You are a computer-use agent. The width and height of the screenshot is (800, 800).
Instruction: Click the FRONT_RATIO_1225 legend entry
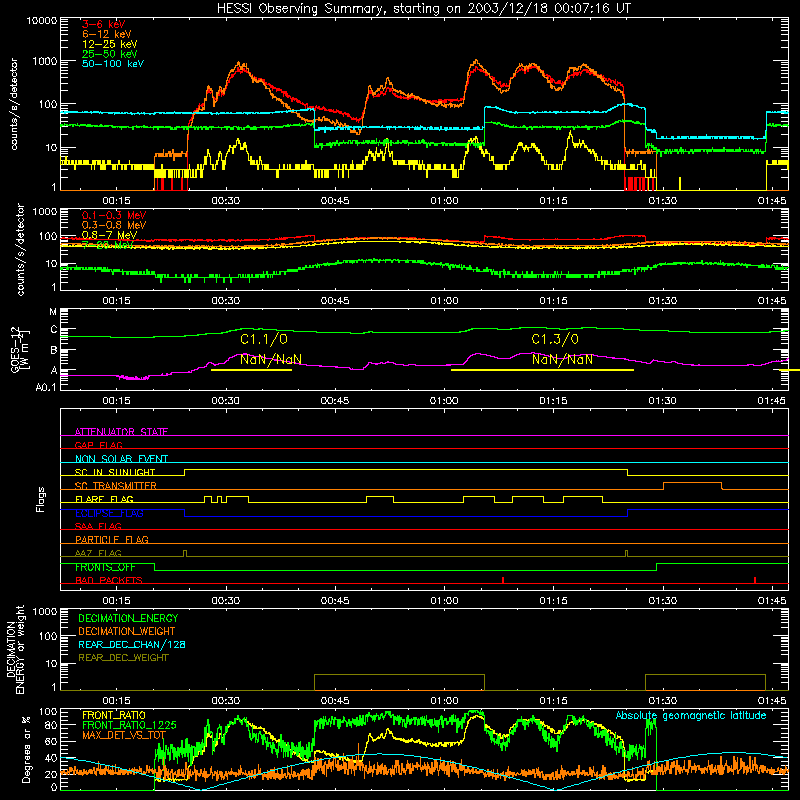(x=129, y=725)
